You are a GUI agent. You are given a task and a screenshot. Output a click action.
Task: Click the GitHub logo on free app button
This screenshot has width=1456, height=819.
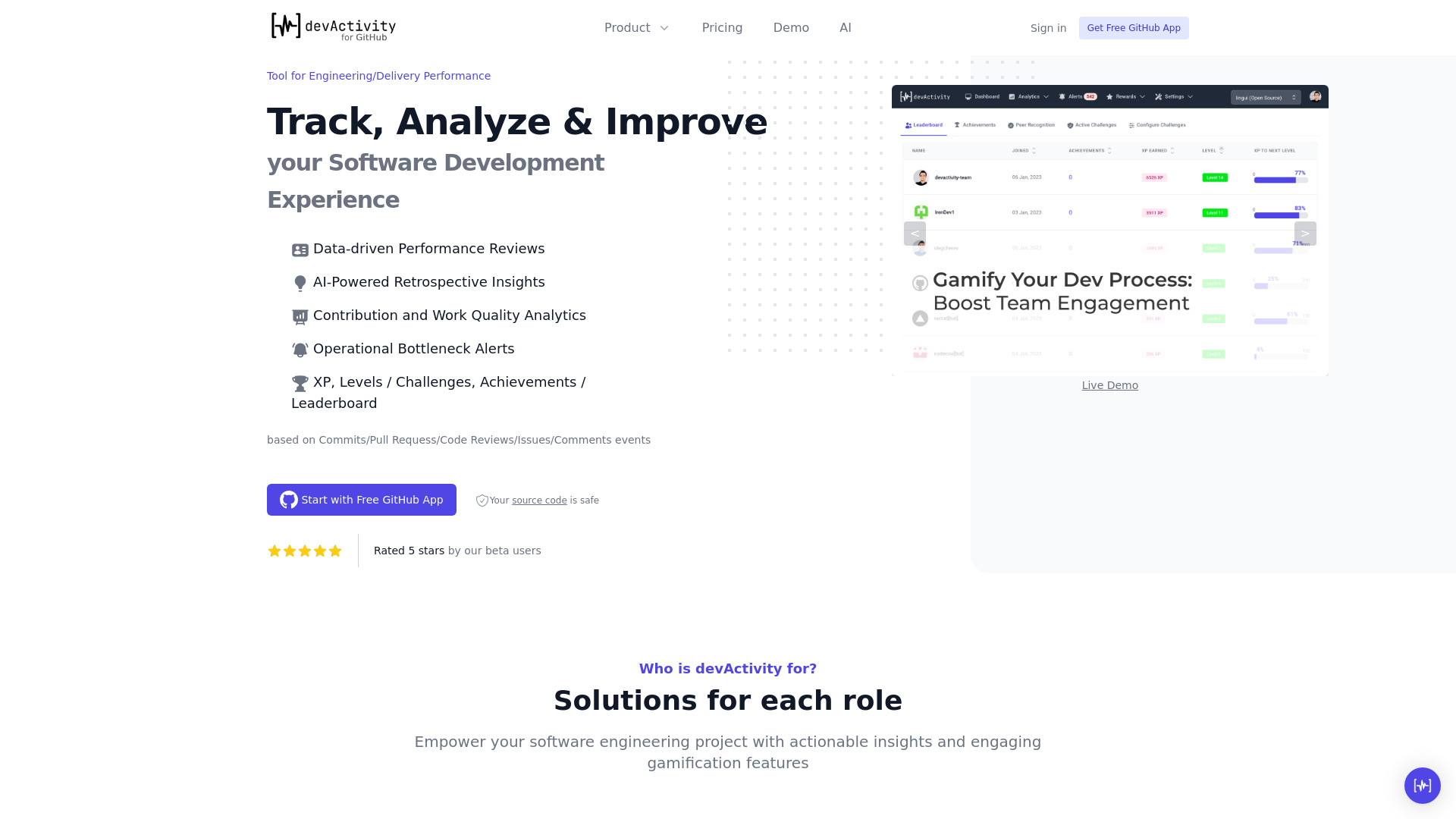[289, 499]
